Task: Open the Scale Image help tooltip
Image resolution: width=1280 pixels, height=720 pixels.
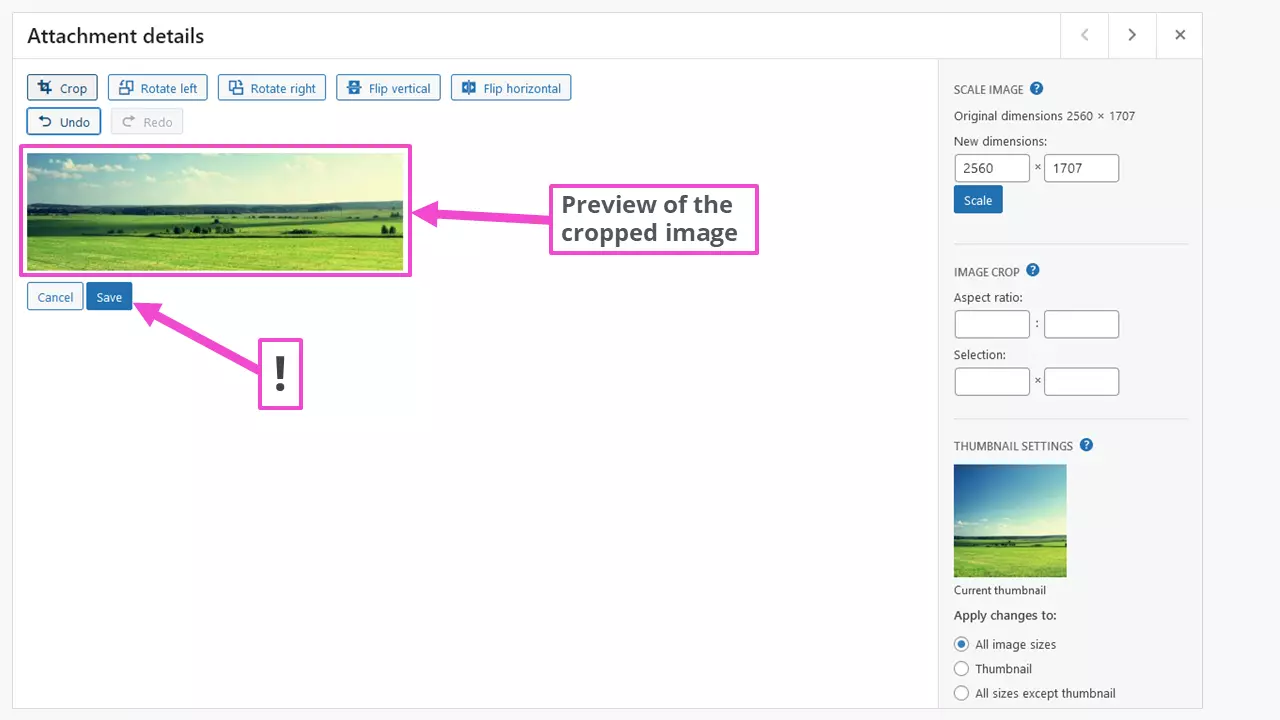Action: pos(1036,88)
